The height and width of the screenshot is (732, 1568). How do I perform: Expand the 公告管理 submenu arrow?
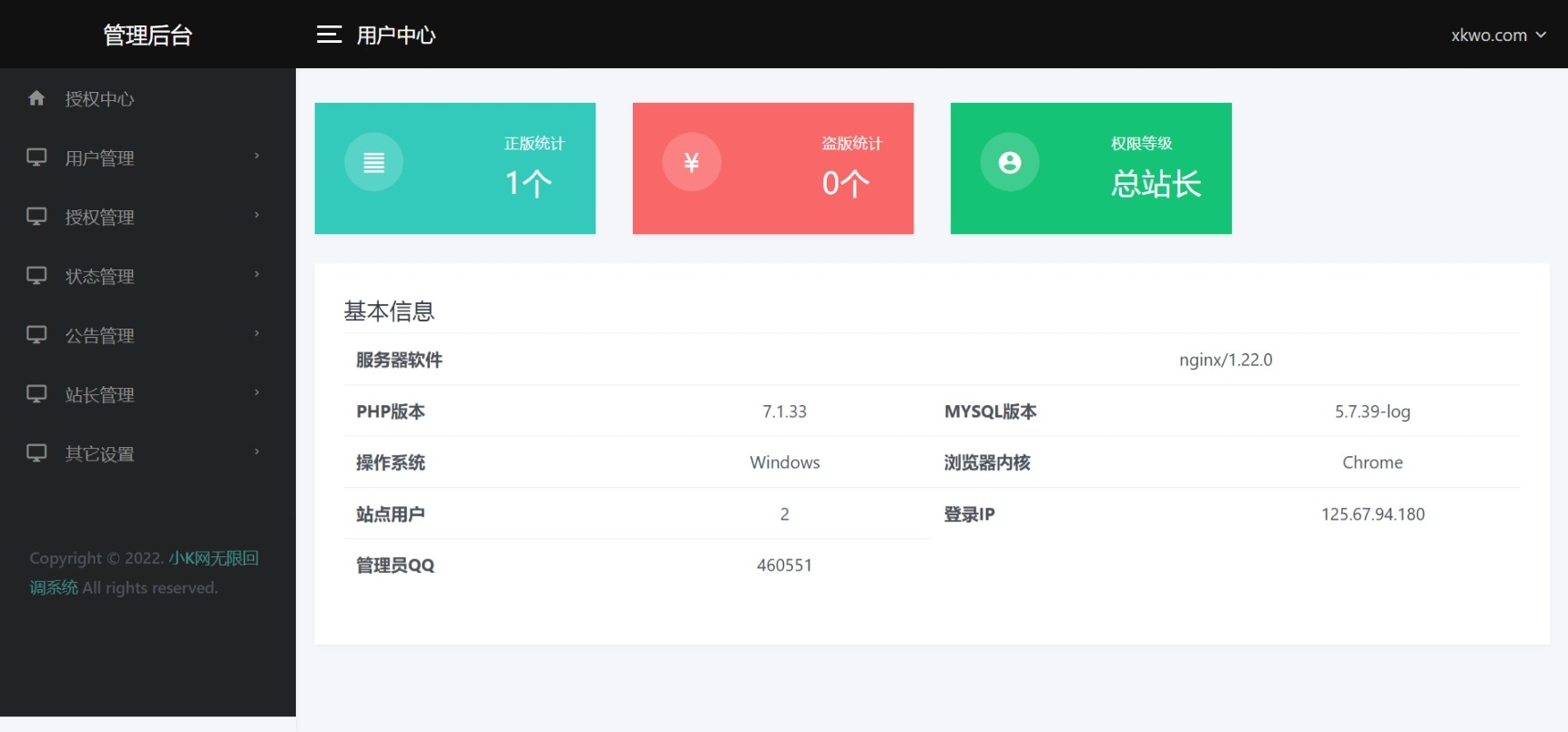click(257, 334)
